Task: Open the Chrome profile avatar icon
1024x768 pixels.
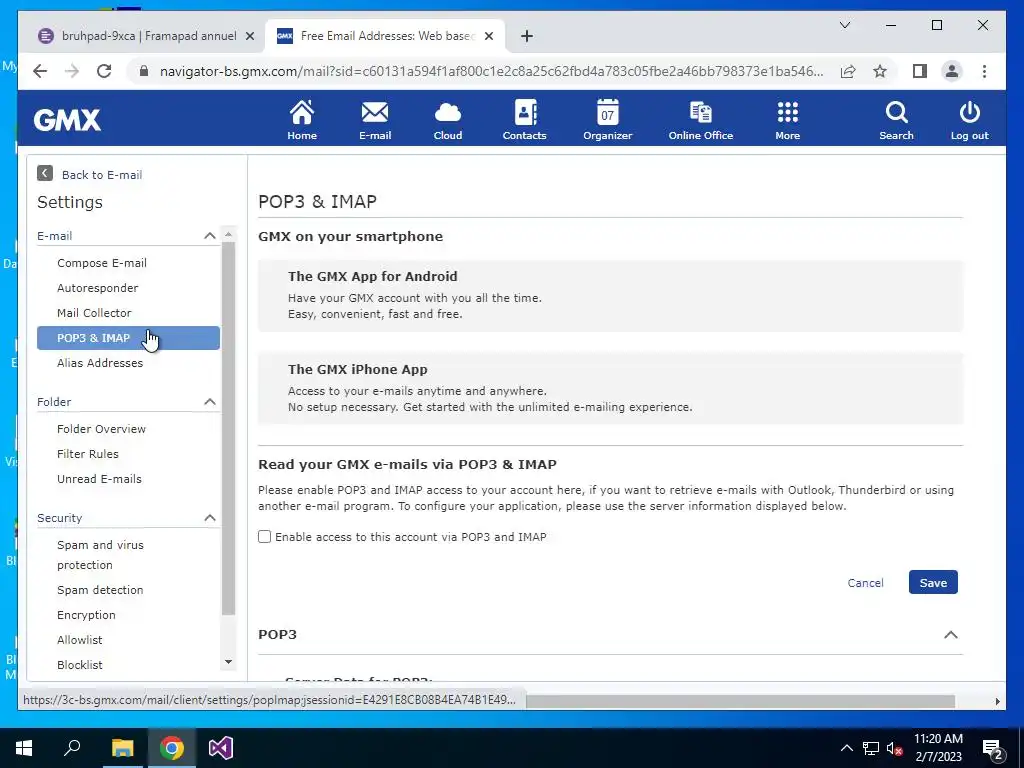Action: tap(952, 71)
